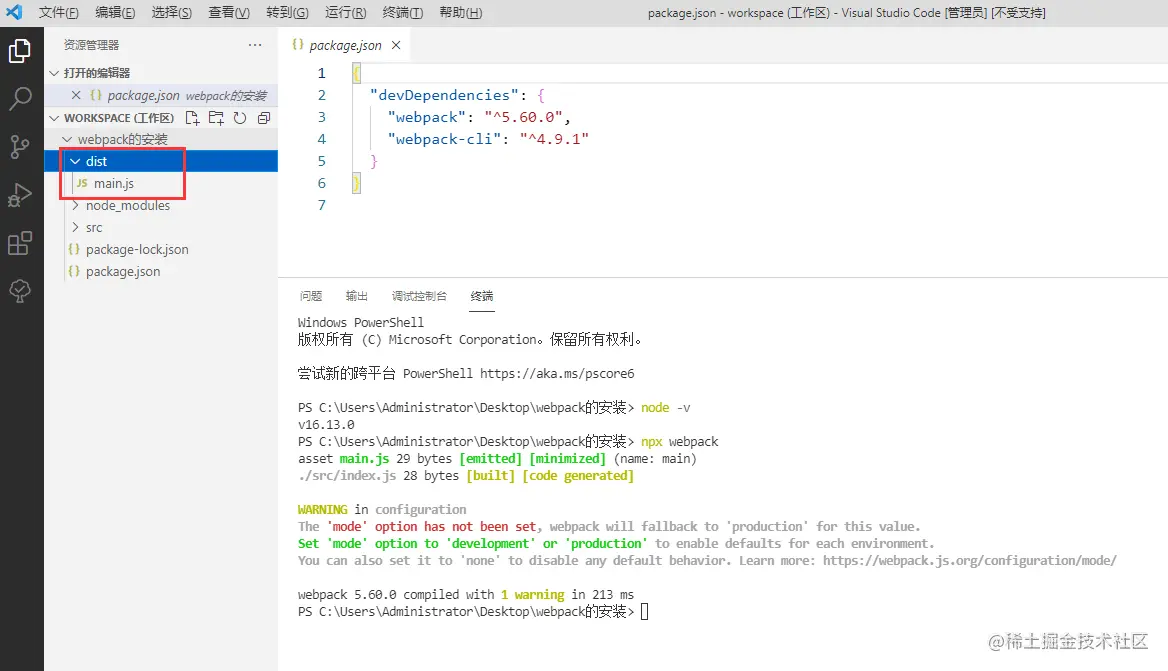Click line number 7 in the editor gutter
This screenshot has width=1168, height=671.
(x=322, y=205)
